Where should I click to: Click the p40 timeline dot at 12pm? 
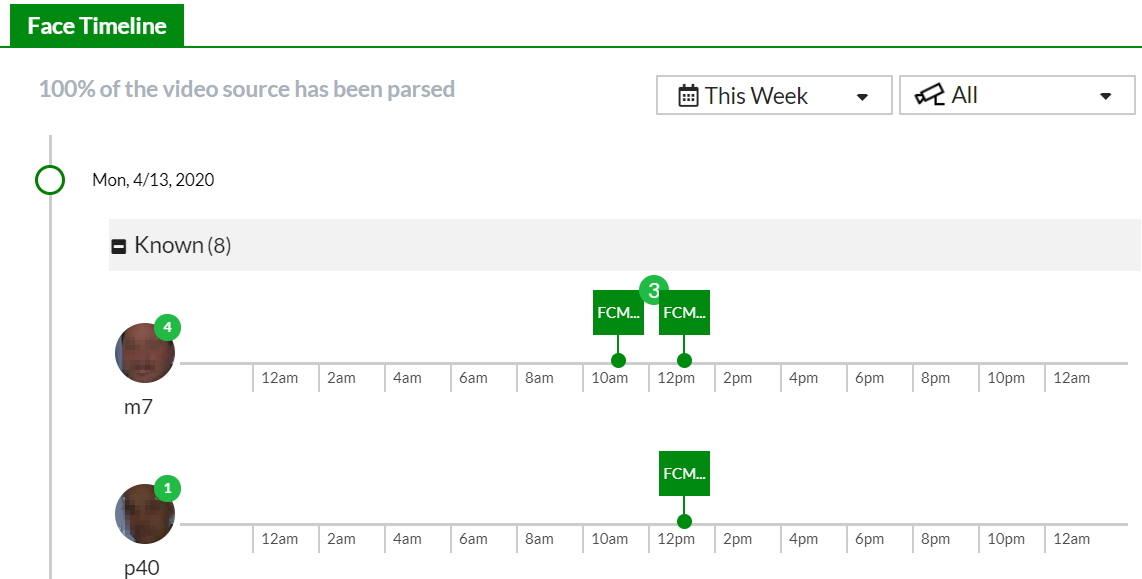pyautogui.click(x=684, y=521)
